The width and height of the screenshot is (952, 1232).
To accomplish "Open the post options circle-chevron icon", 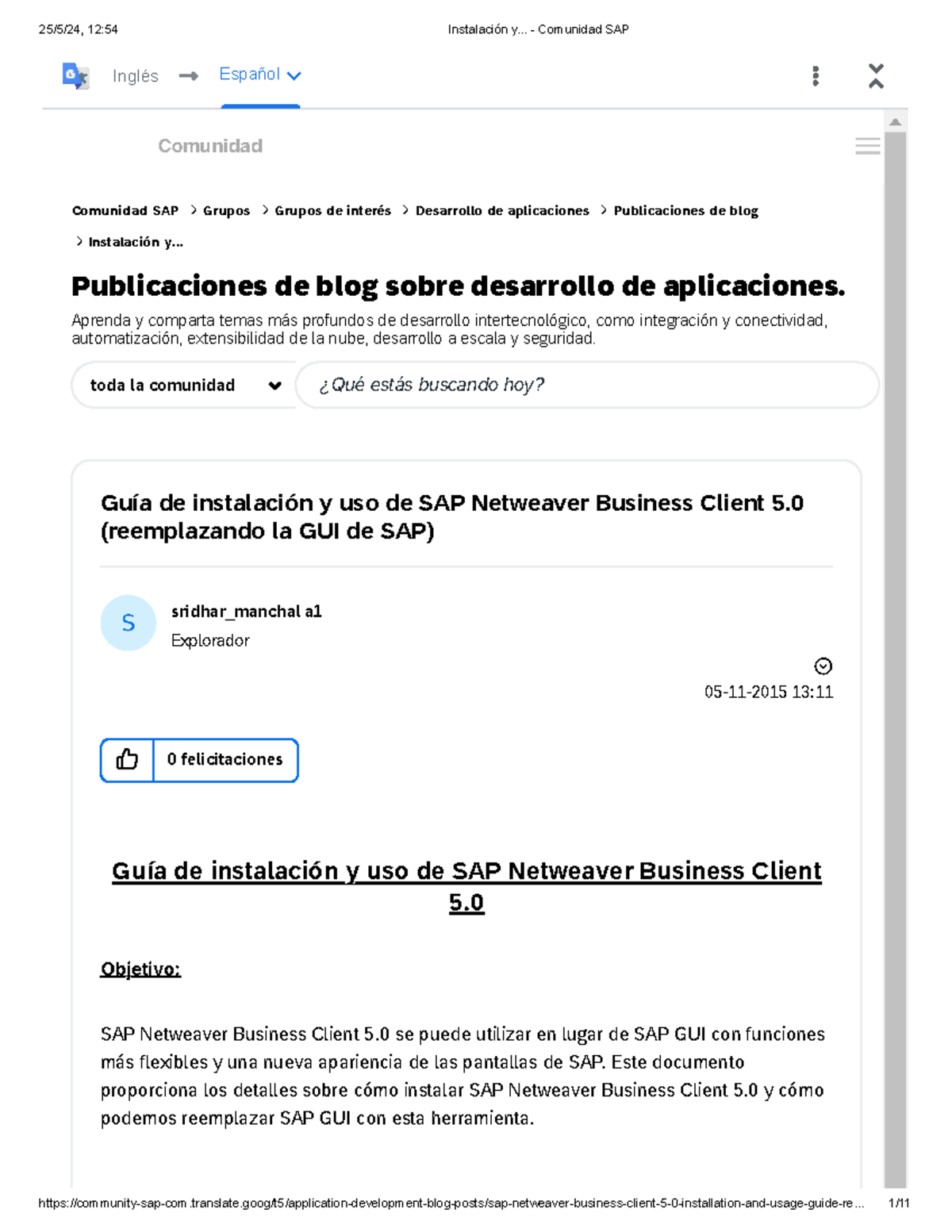I will (x=823, y=665).
